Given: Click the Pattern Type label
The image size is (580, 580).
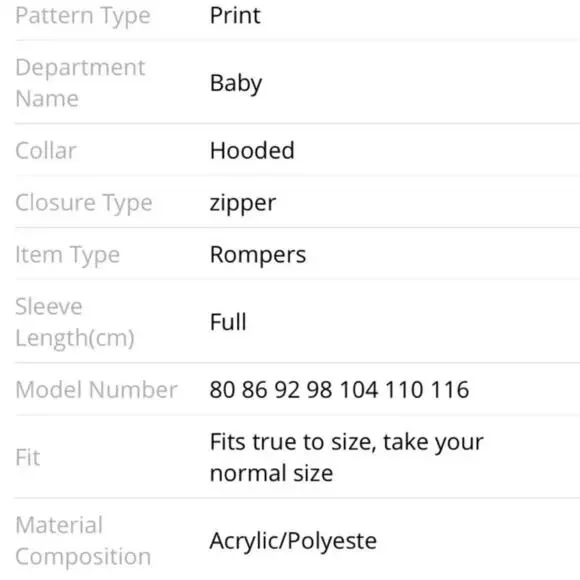Looking at the screenshot, I should coord(83,16).
